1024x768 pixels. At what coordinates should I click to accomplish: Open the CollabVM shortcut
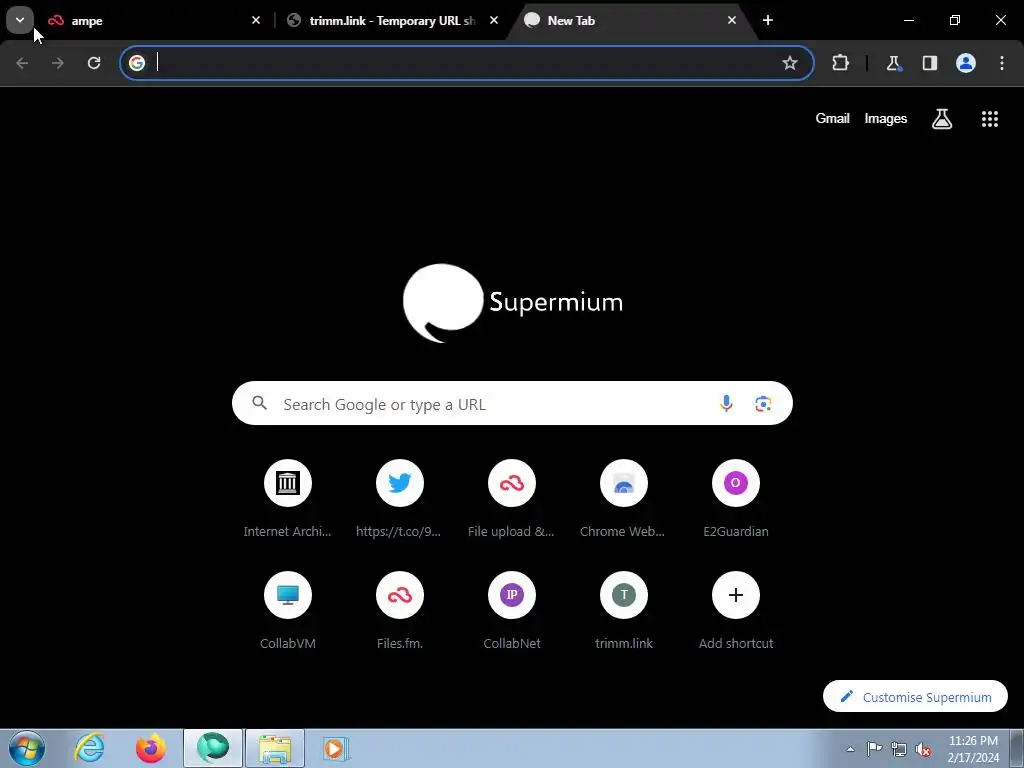[287, 612]
